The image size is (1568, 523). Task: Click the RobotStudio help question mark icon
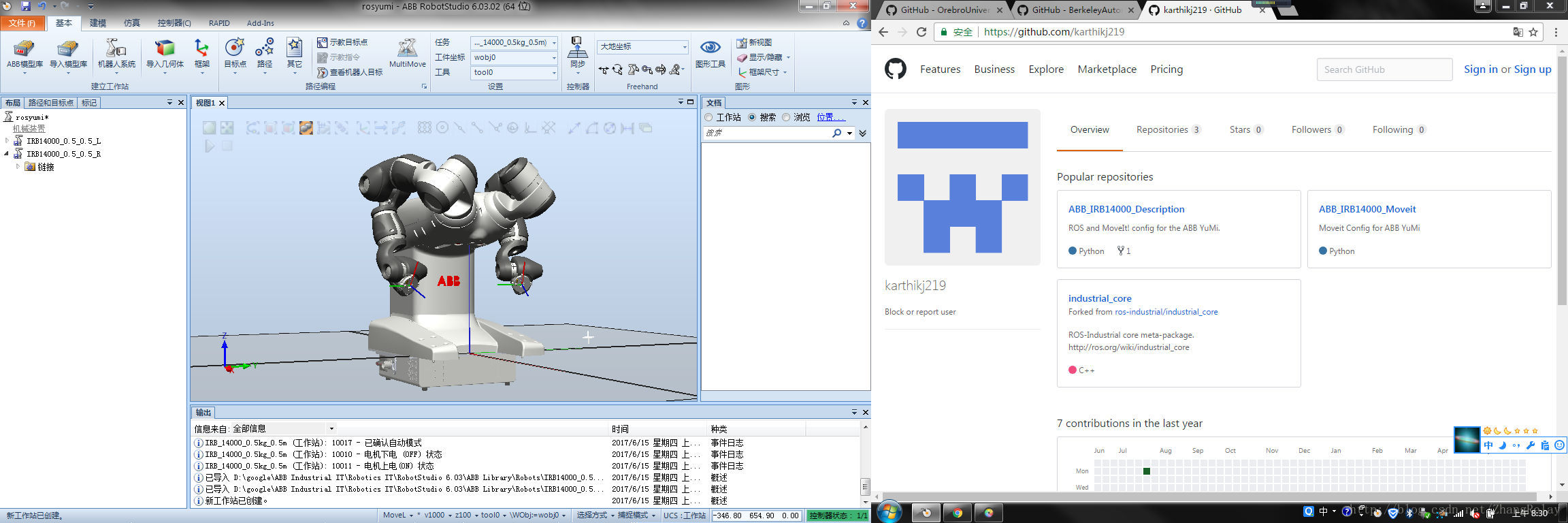862,23
